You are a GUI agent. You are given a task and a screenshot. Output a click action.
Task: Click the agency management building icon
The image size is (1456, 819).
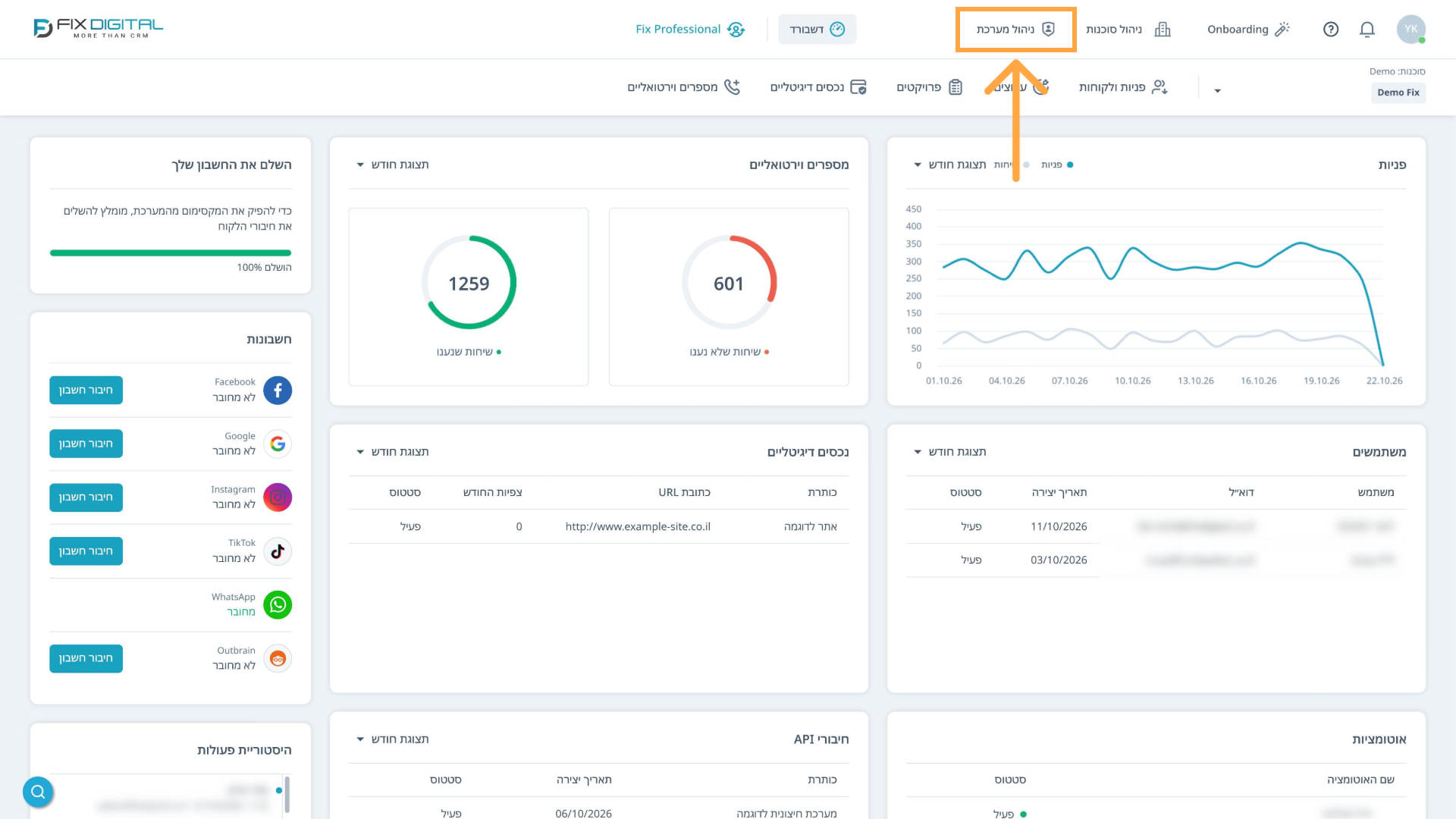(x=1163, y=29)
